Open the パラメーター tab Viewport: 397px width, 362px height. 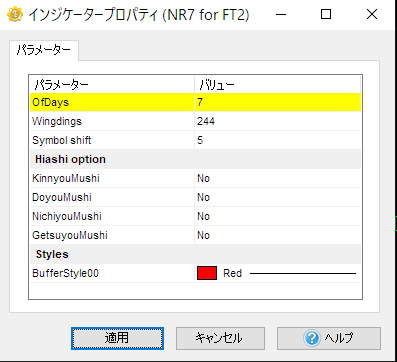tap(44, 51)
